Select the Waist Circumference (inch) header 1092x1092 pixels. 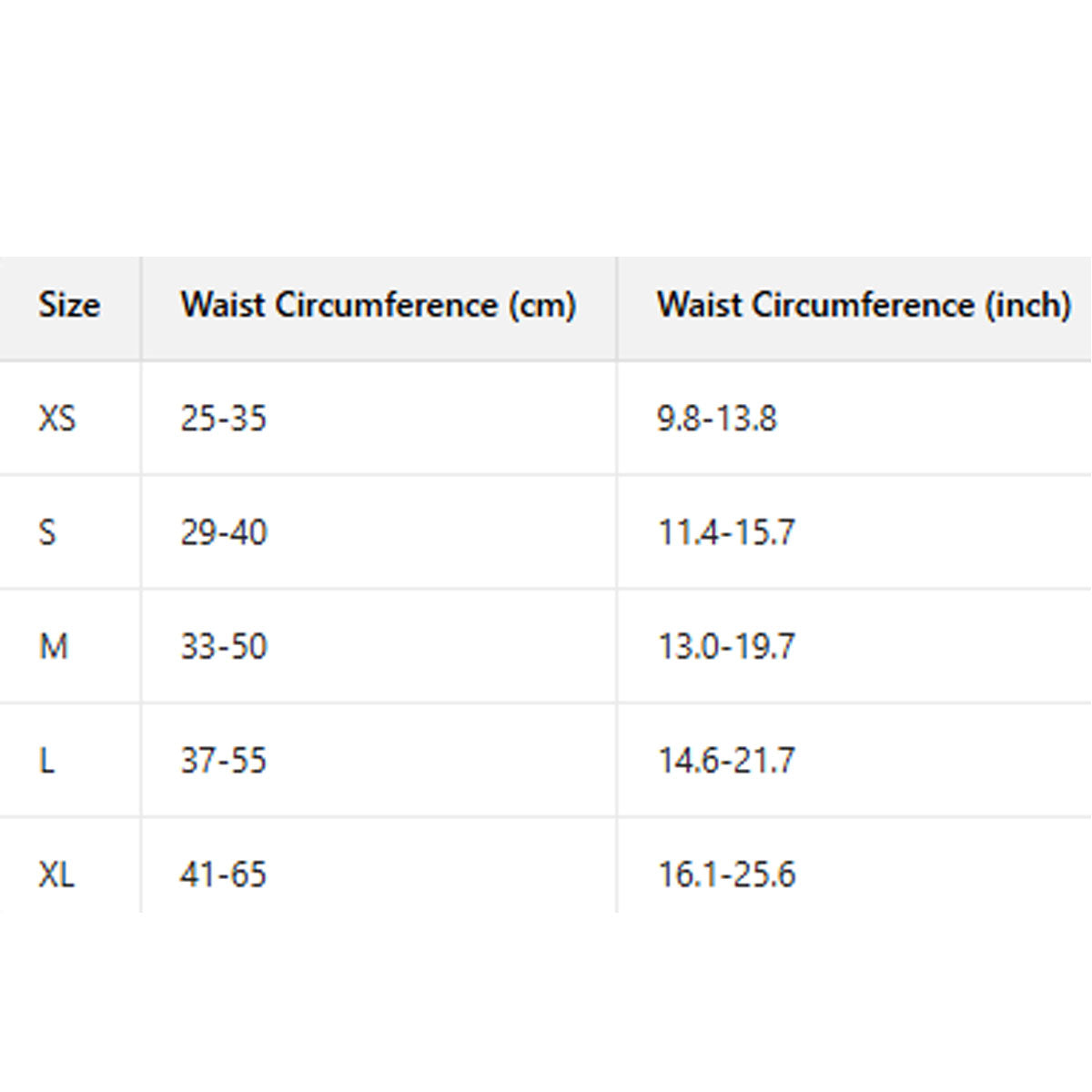point(863,305)
